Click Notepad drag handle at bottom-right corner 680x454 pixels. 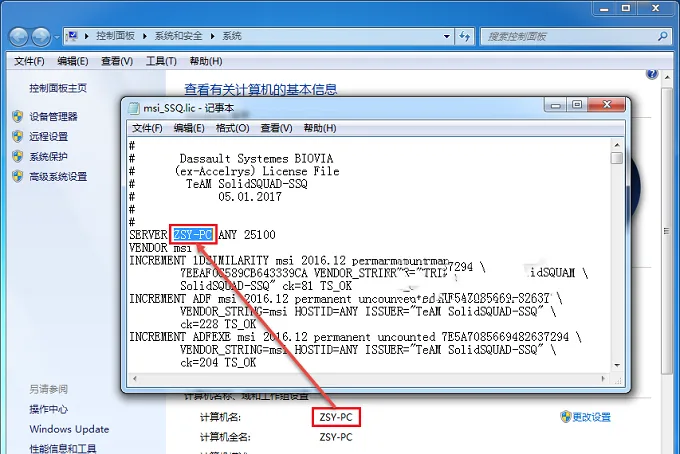[x=618, y=380]
